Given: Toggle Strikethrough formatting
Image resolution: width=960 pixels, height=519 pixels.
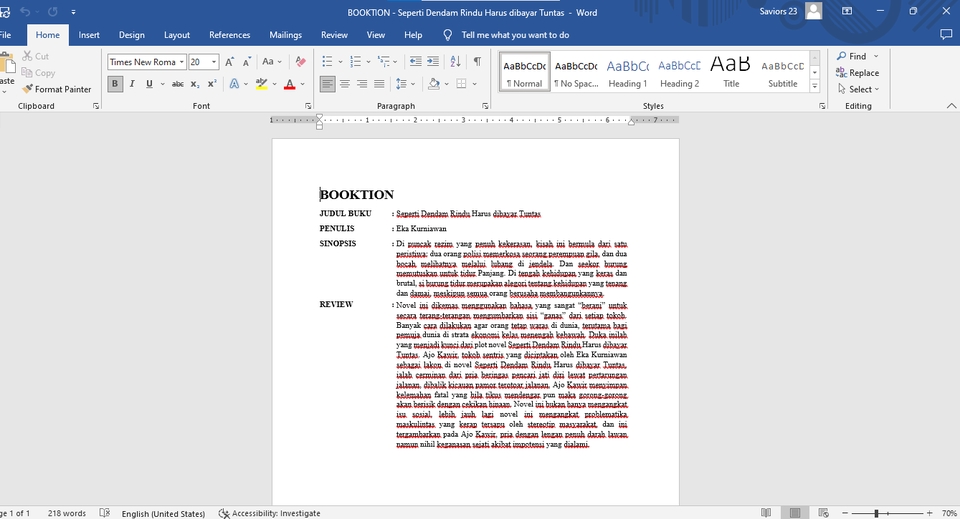Looking at the screenshot, I should click(178, 84).
